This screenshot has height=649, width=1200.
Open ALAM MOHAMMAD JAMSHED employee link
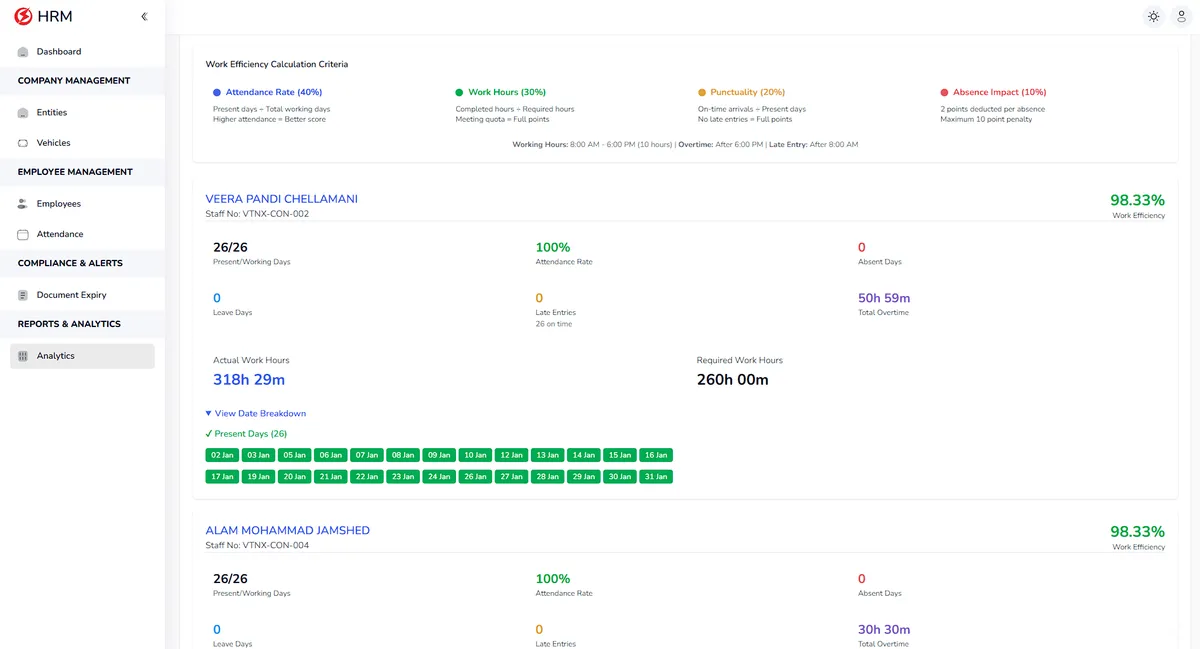(x=287, y=530)
